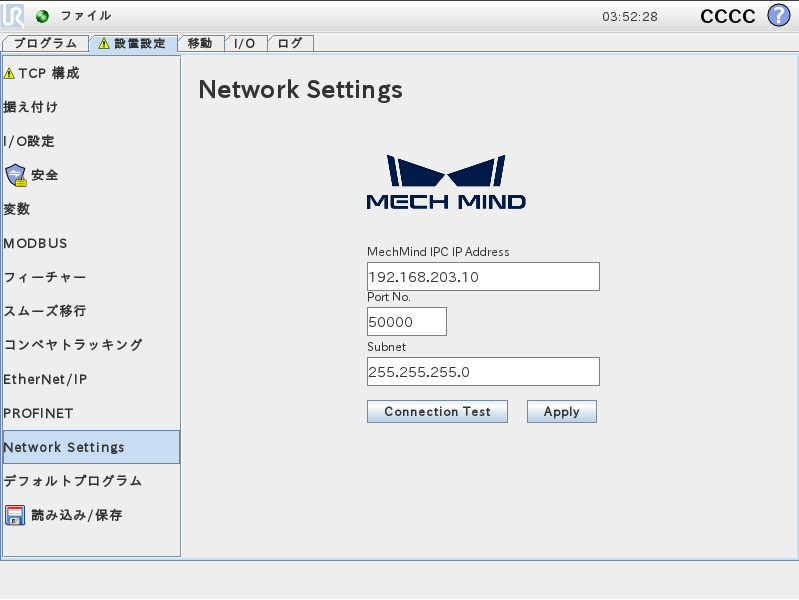Screen dimensions: 799x600
Task: Click the safety shield icon
Action: (x=16, y=175)
